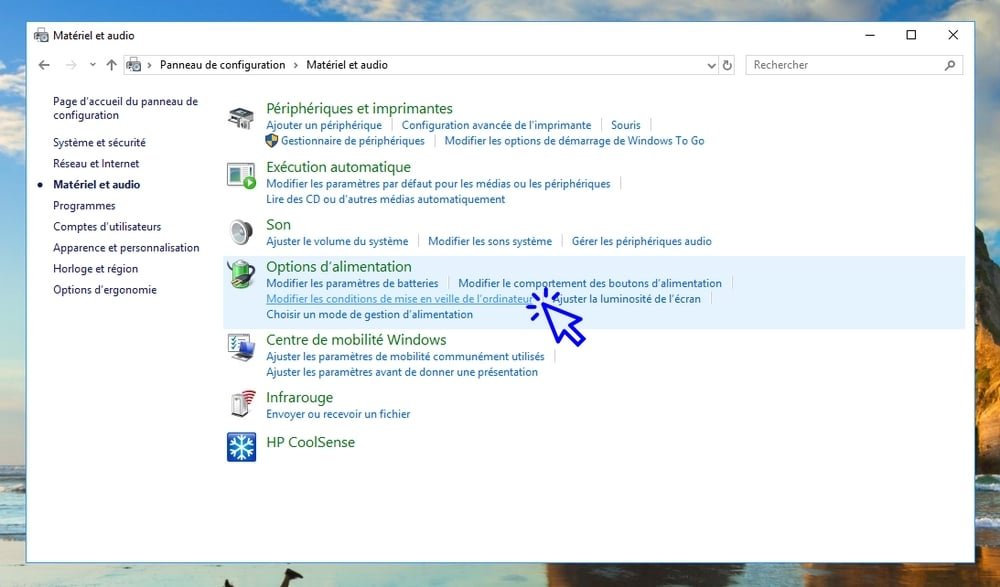Maximize the Matériel et audio window
This screenshot has width=1000, height=587.
911,35
